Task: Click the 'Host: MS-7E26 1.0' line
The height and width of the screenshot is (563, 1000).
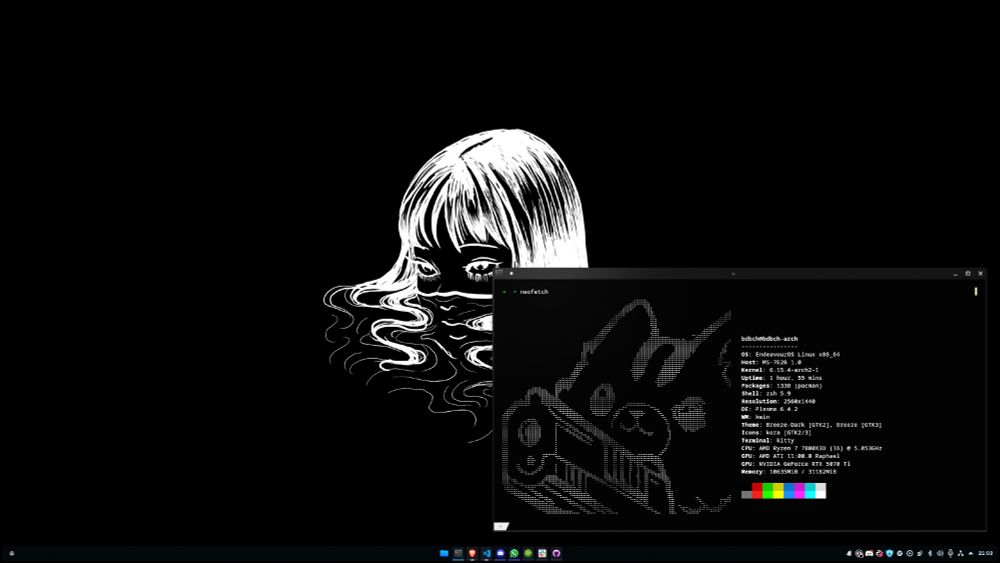Action: (x=770, y=362)
